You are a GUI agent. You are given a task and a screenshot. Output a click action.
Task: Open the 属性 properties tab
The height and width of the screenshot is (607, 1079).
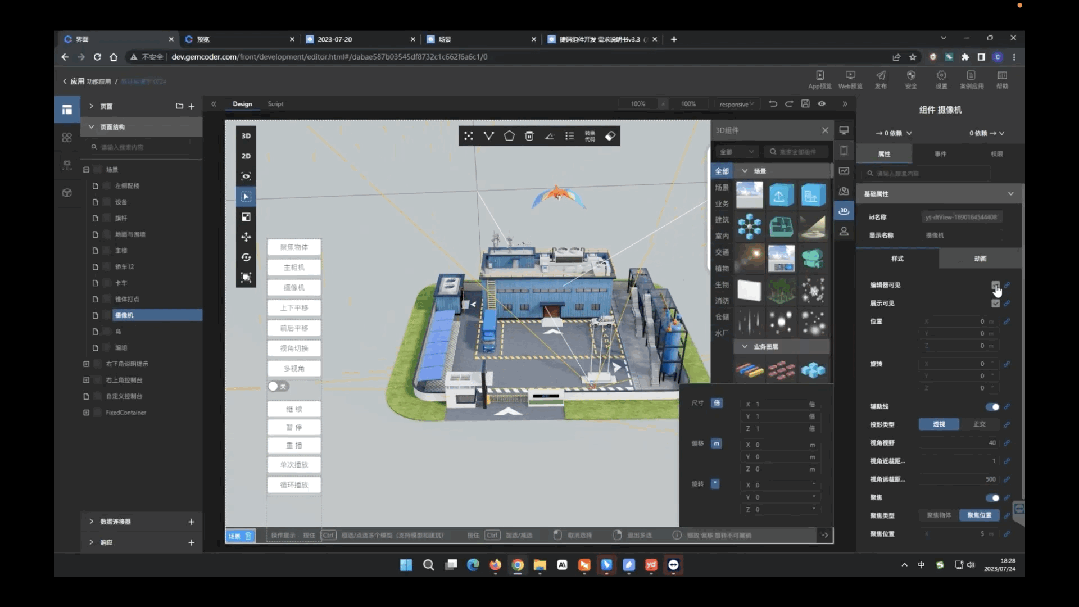click(x=884, y=154)
